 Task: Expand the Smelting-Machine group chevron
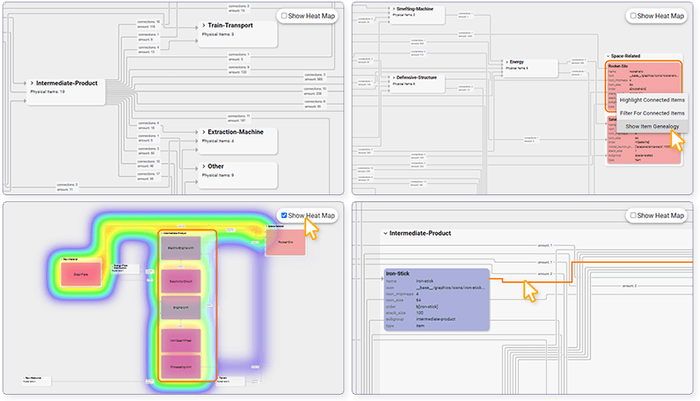point(394,8)
